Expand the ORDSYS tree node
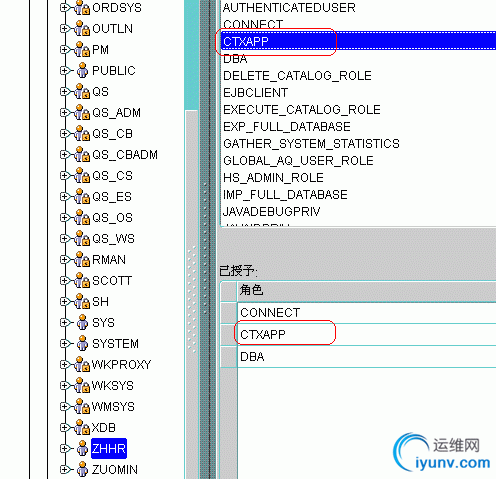The width and height of the screenshot is (496, 479). [64, 8]
